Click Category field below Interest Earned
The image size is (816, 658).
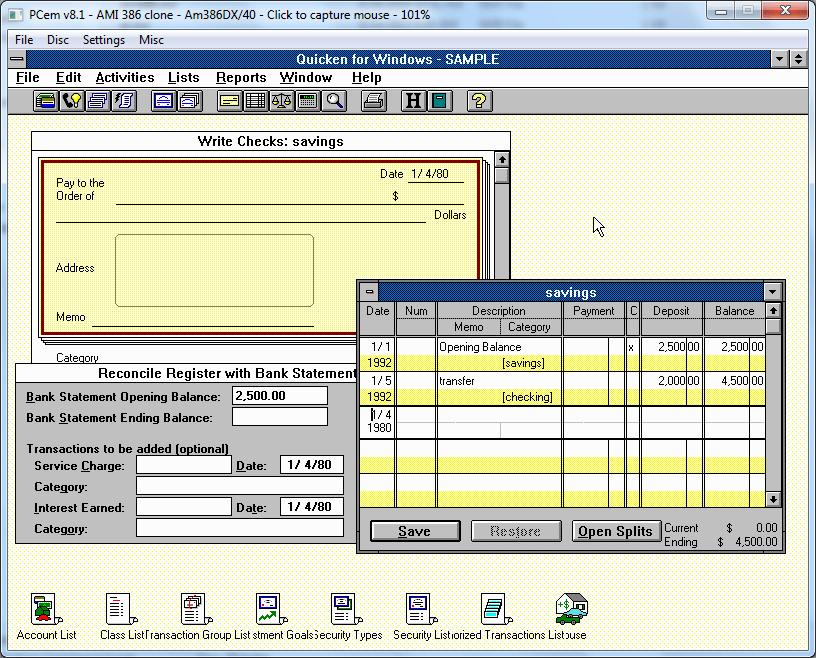click(240, 528)
